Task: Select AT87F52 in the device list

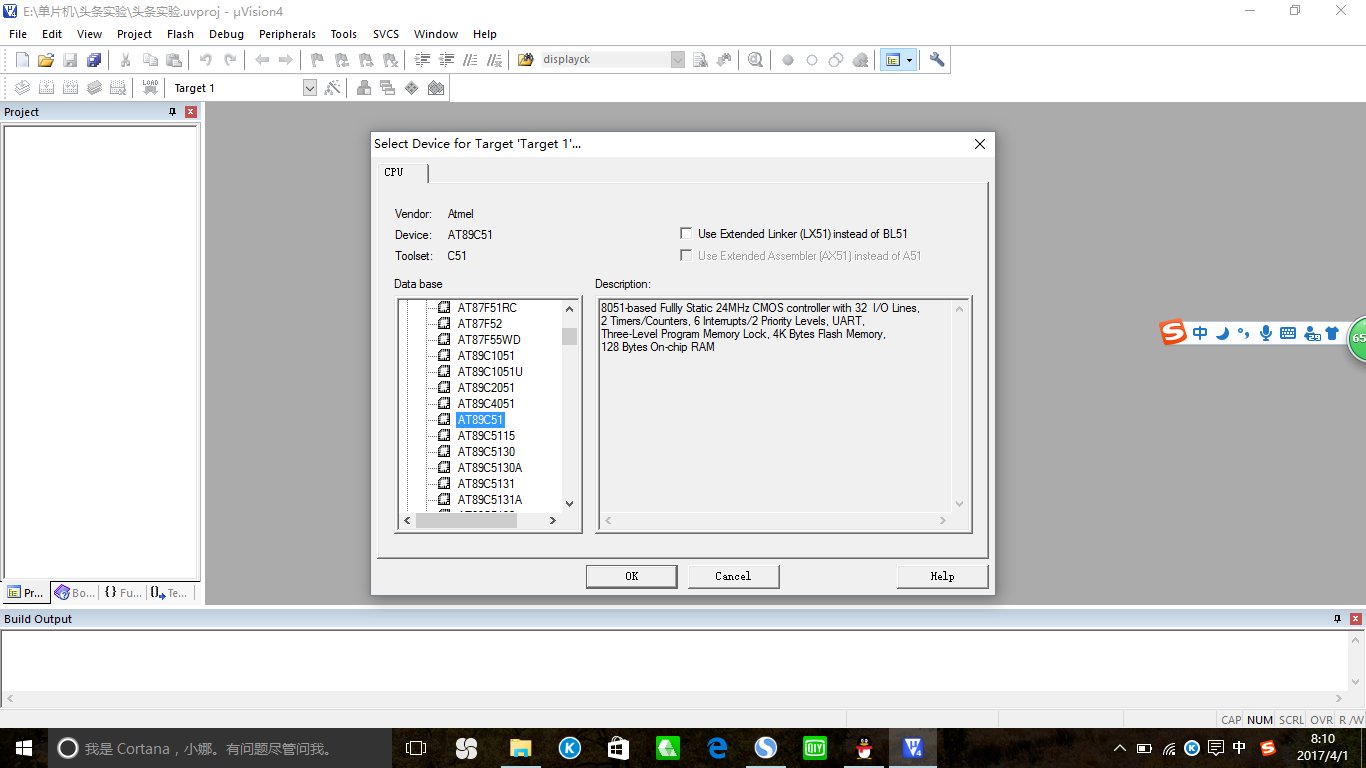Action: click(x=480, y=324)
